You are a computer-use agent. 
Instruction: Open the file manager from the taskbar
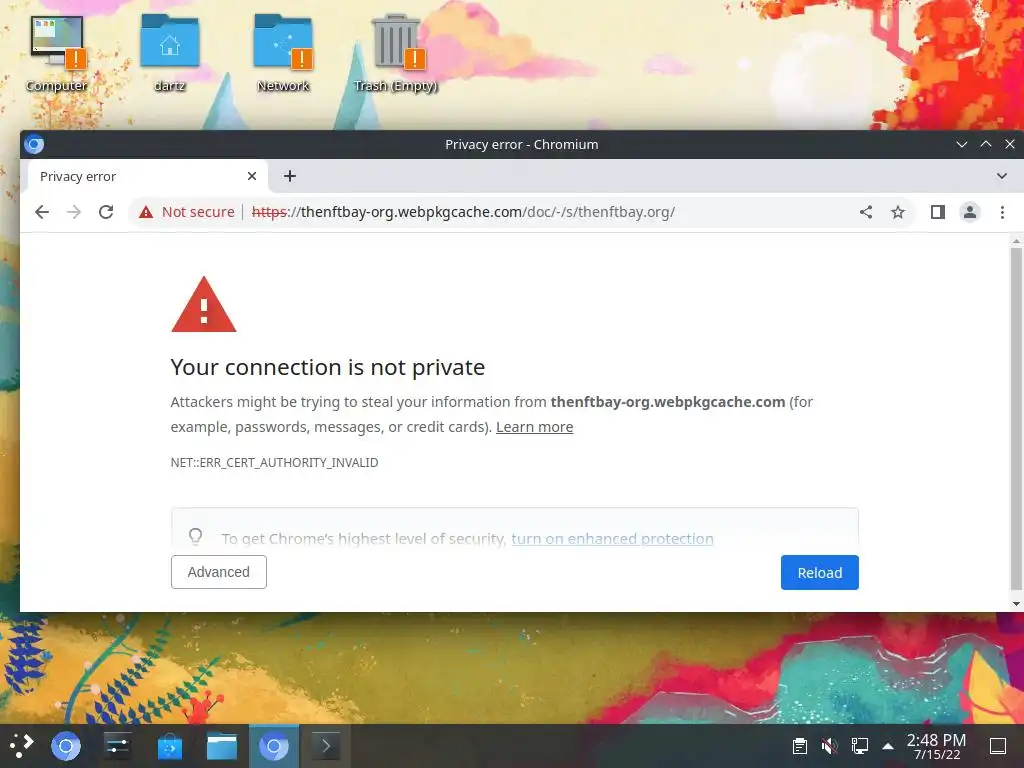tap(222, 746)
